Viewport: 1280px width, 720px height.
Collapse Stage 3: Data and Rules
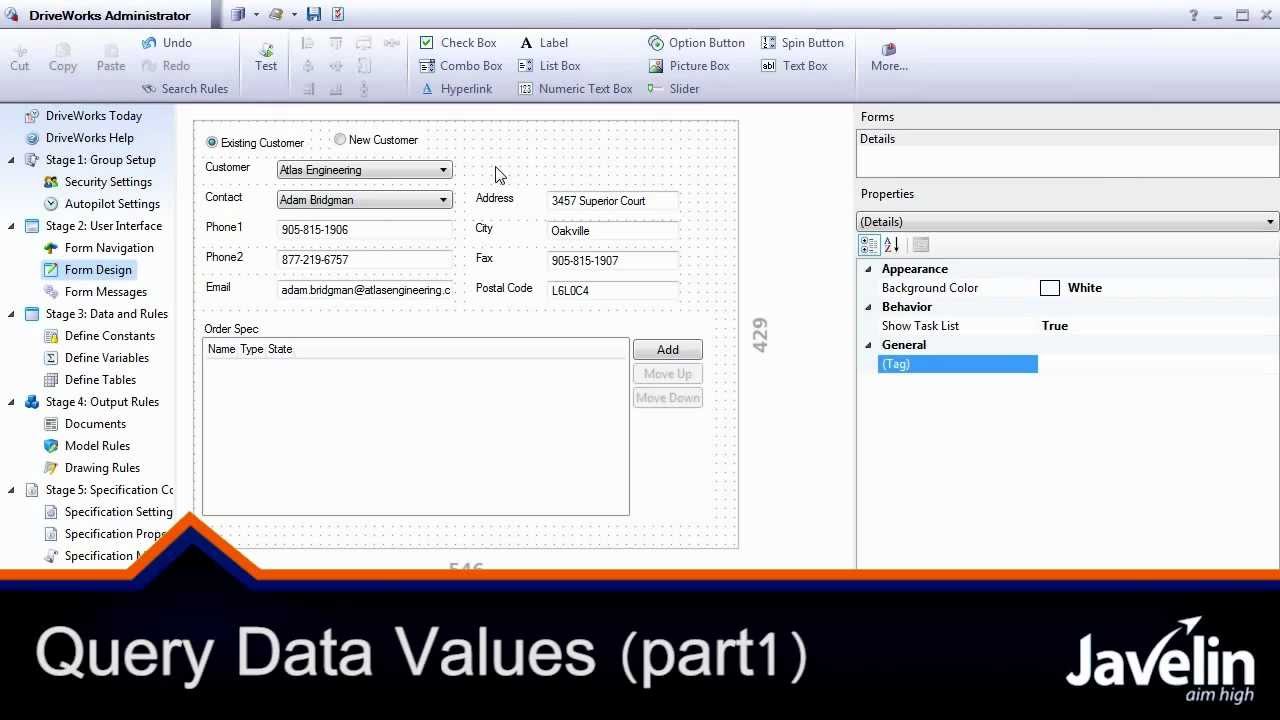point(11,314)
